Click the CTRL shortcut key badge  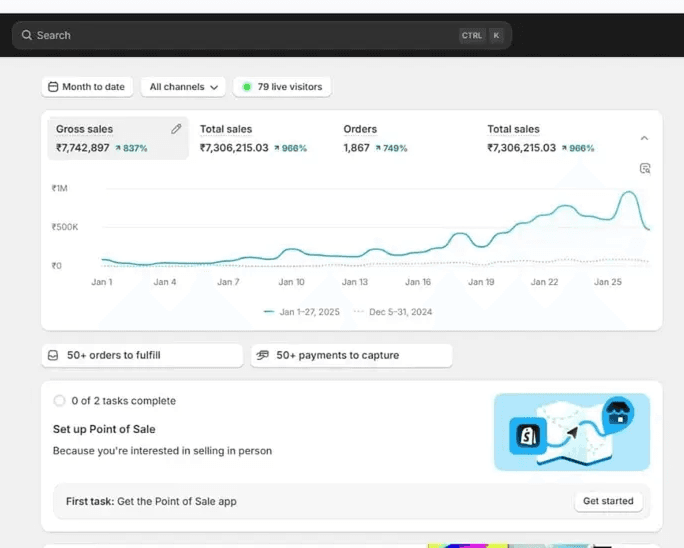tap(472, 35)
